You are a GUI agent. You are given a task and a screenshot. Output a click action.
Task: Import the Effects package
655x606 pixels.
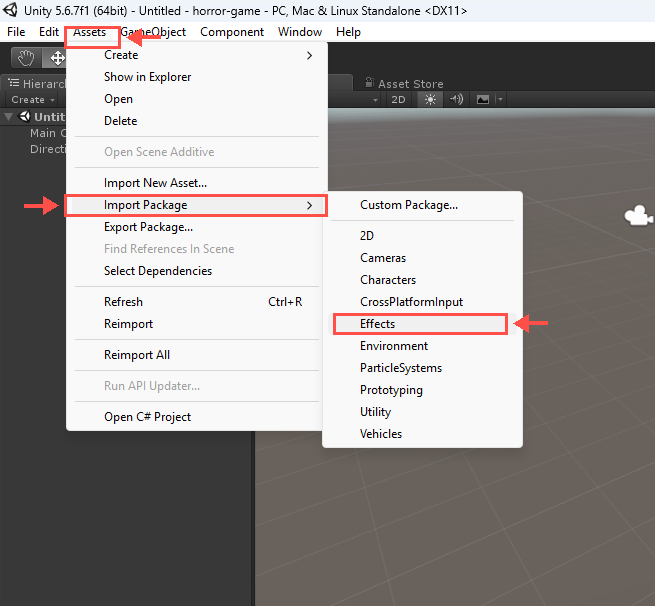(x=422, y=324)
